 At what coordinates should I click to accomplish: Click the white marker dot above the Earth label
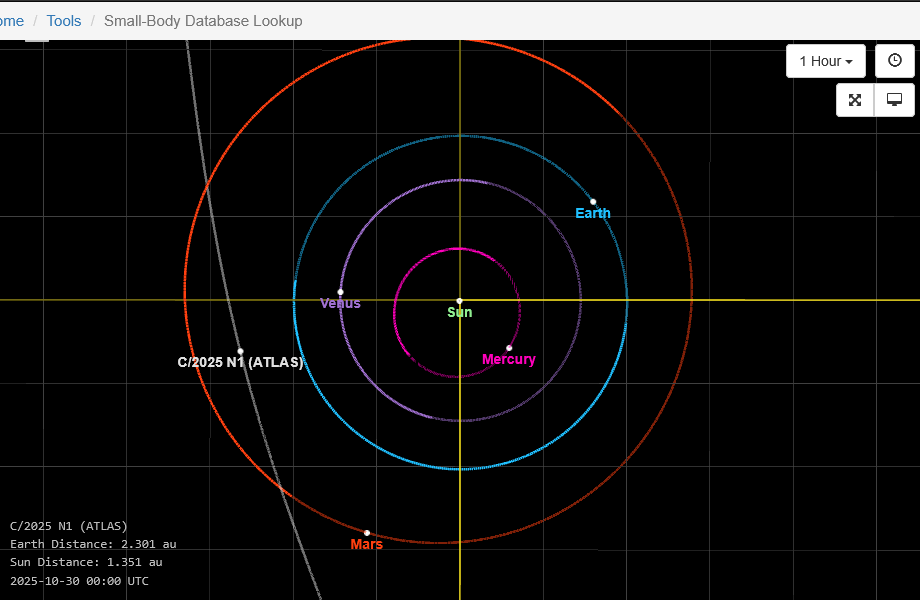click(x=593, y=202)
